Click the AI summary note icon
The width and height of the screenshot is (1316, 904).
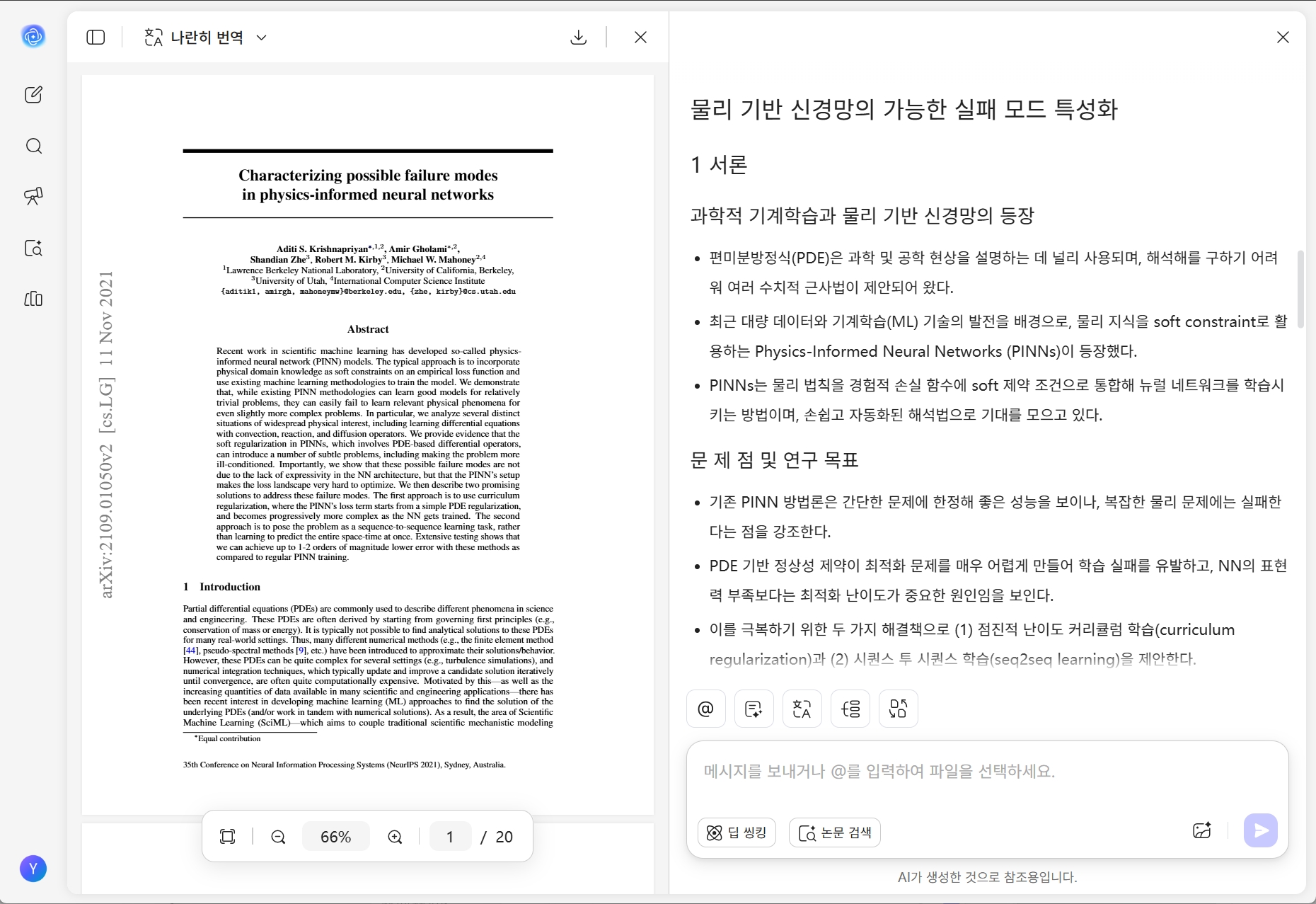point(754,709)
